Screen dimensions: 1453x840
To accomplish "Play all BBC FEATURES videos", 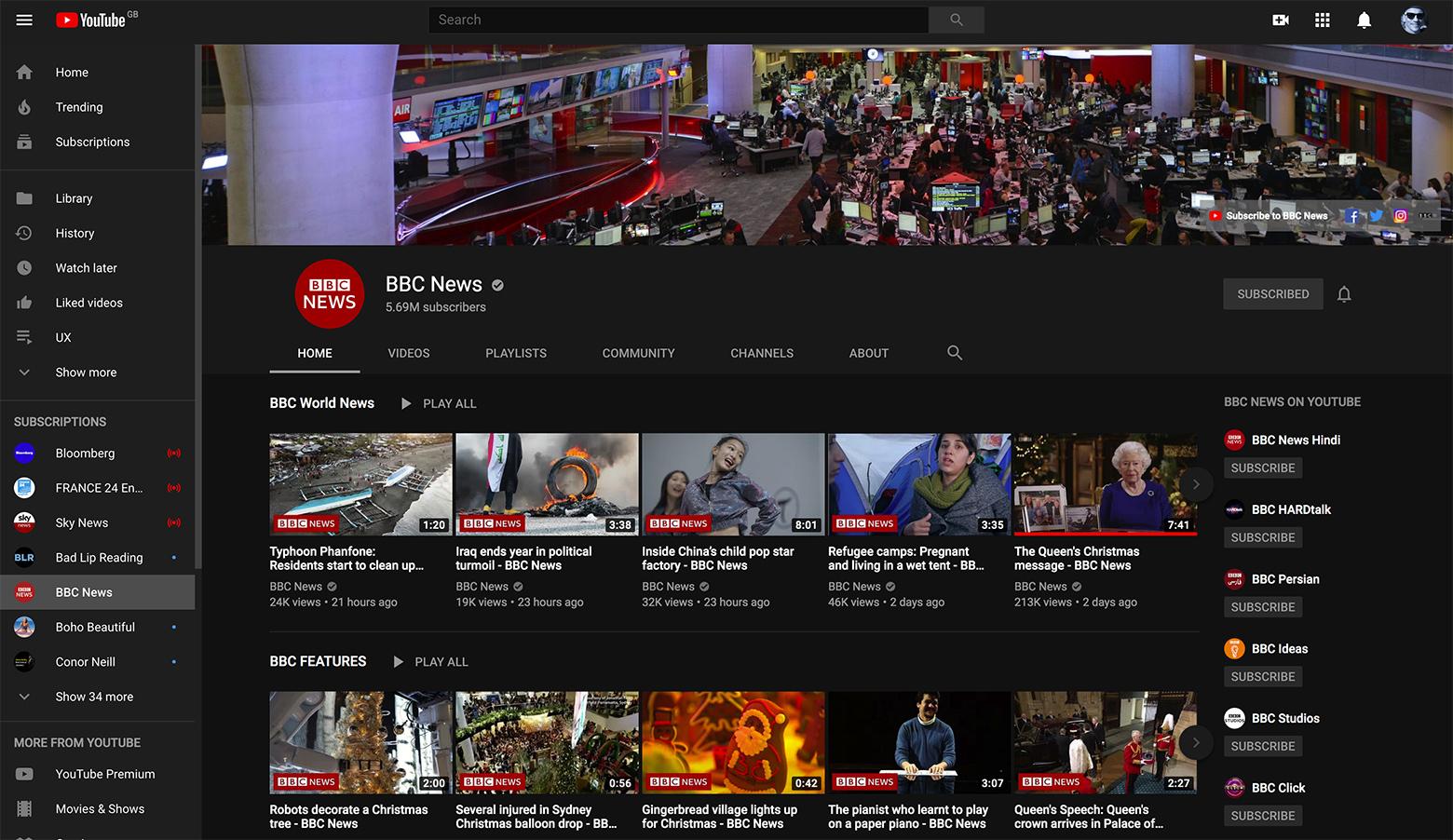I will coord(430,662).
